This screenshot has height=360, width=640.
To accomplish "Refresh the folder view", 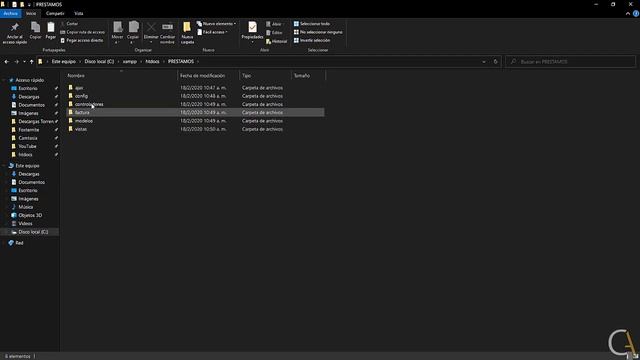I will point(496,62).
